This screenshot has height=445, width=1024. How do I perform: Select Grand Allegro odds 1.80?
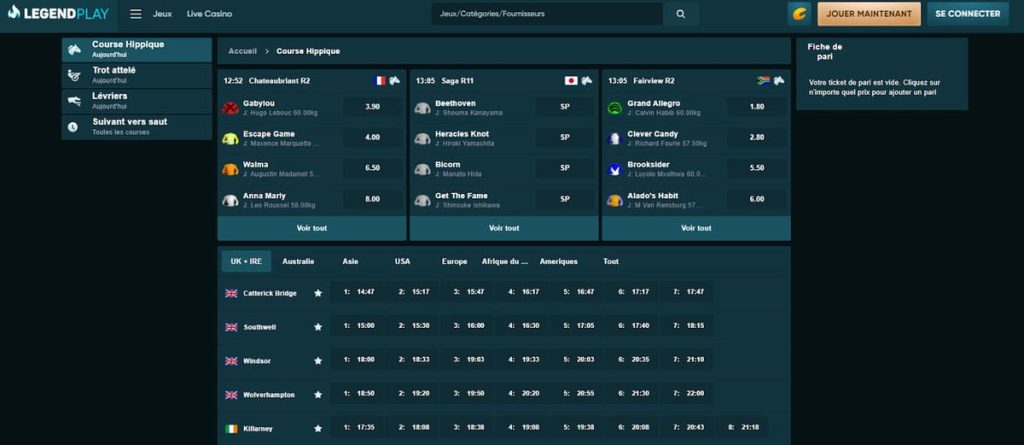click(757, 107)
